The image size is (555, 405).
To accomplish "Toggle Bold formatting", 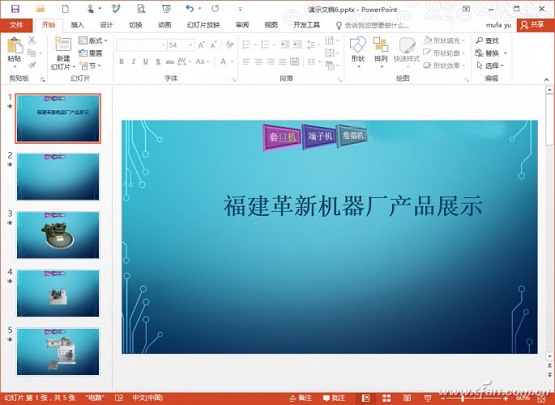I will point(121,62).
